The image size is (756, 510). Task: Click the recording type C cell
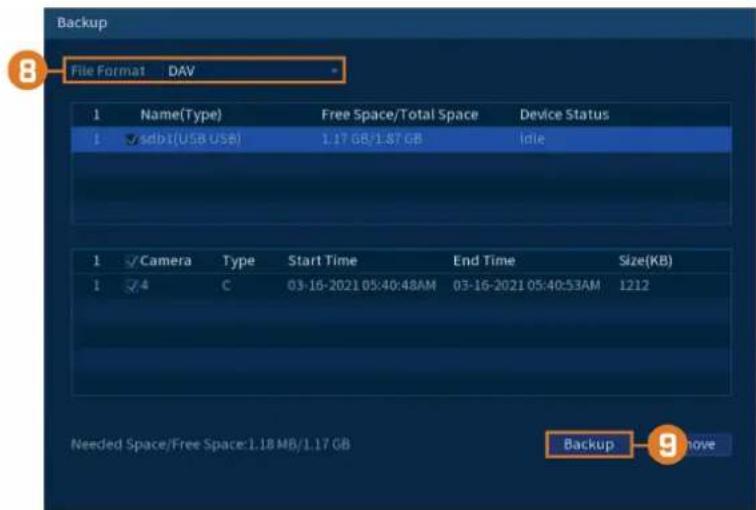(x=226, y=286)
